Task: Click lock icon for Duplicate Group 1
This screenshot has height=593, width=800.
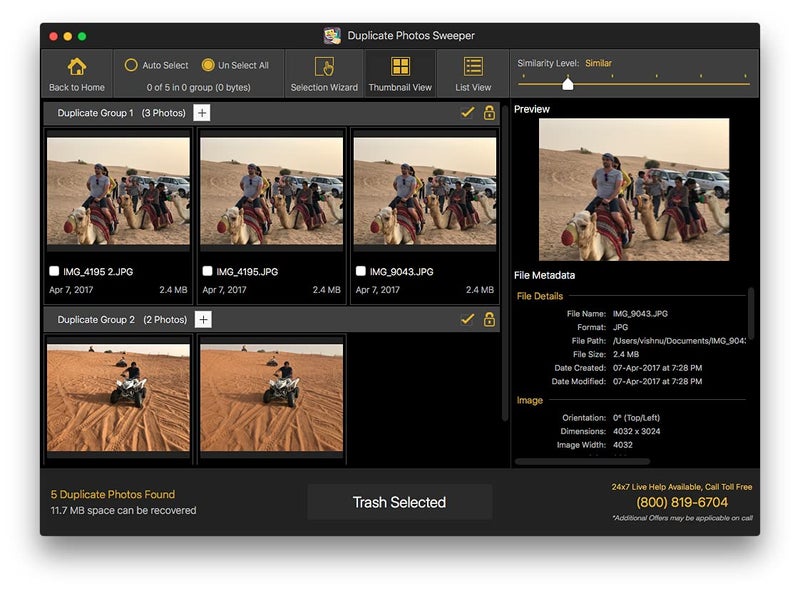Action: click(489, 113)
